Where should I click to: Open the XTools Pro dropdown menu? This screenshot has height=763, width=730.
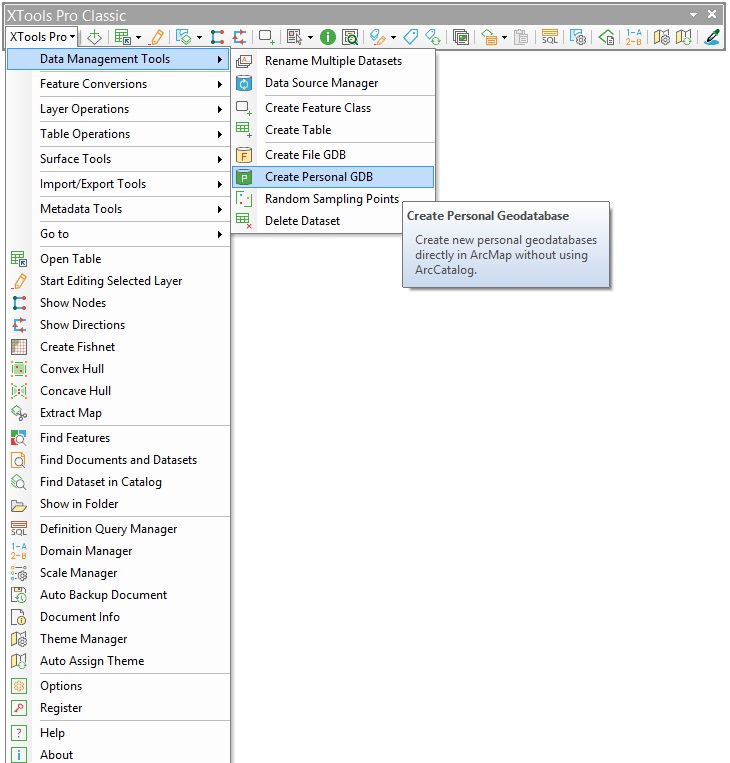pos(43,37)
